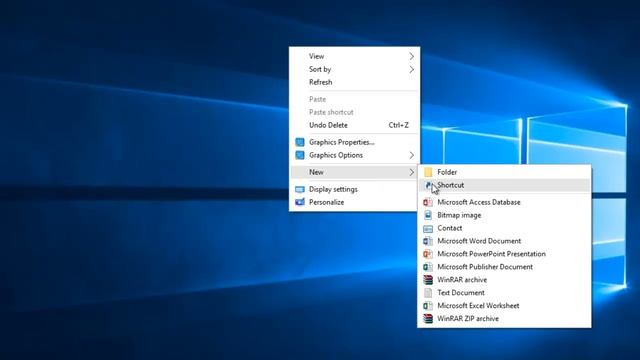Choose Refresh from the context menu

[x=354, y=82]
